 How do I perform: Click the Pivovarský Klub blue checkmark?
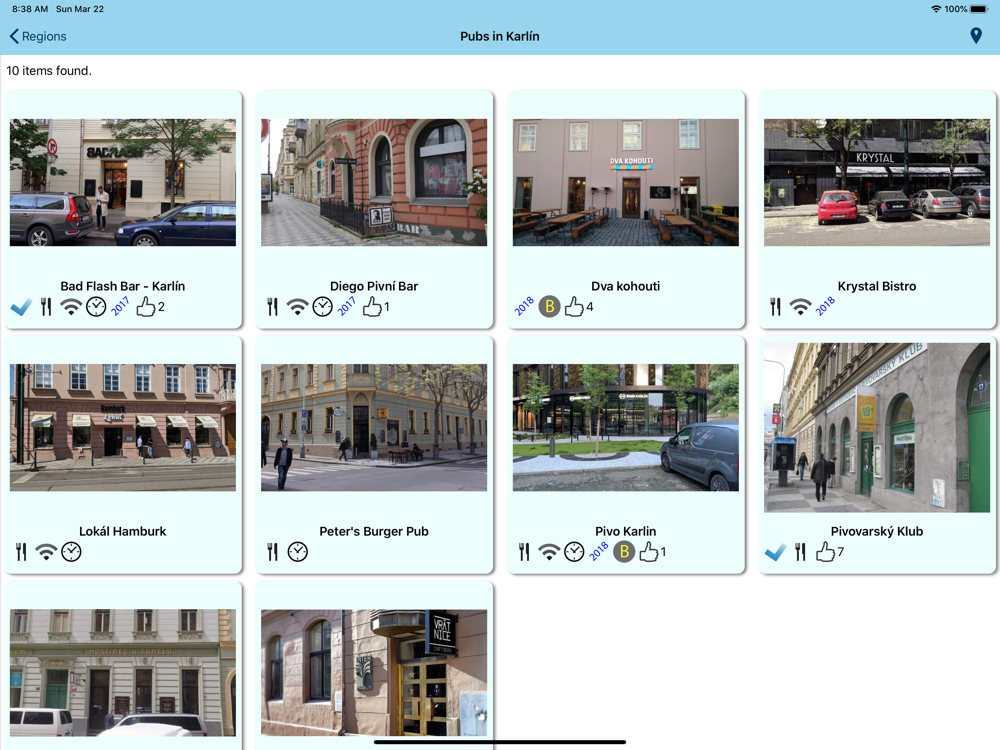click(776, 552)
